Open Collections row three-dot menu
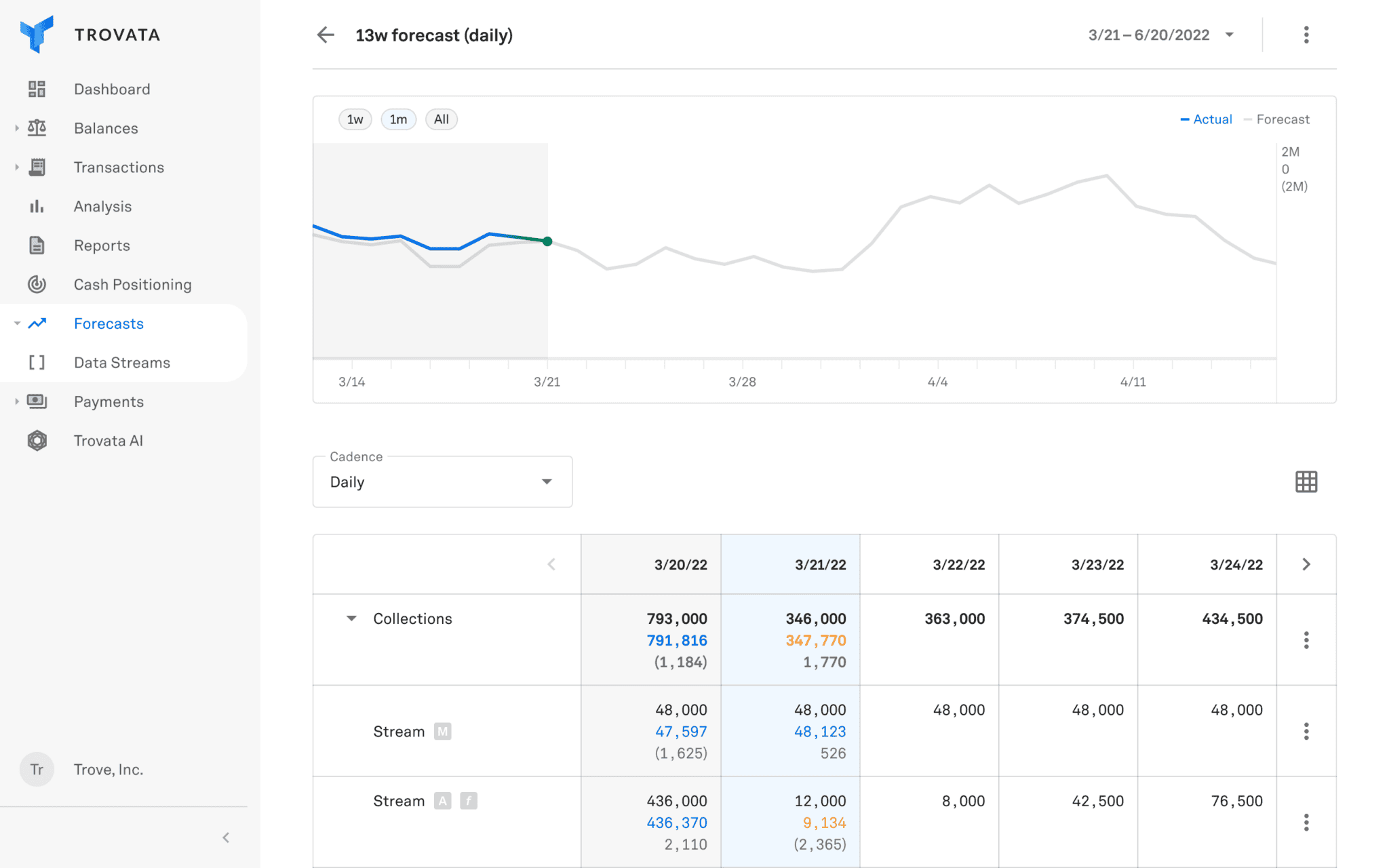 tap(1306, 640)
